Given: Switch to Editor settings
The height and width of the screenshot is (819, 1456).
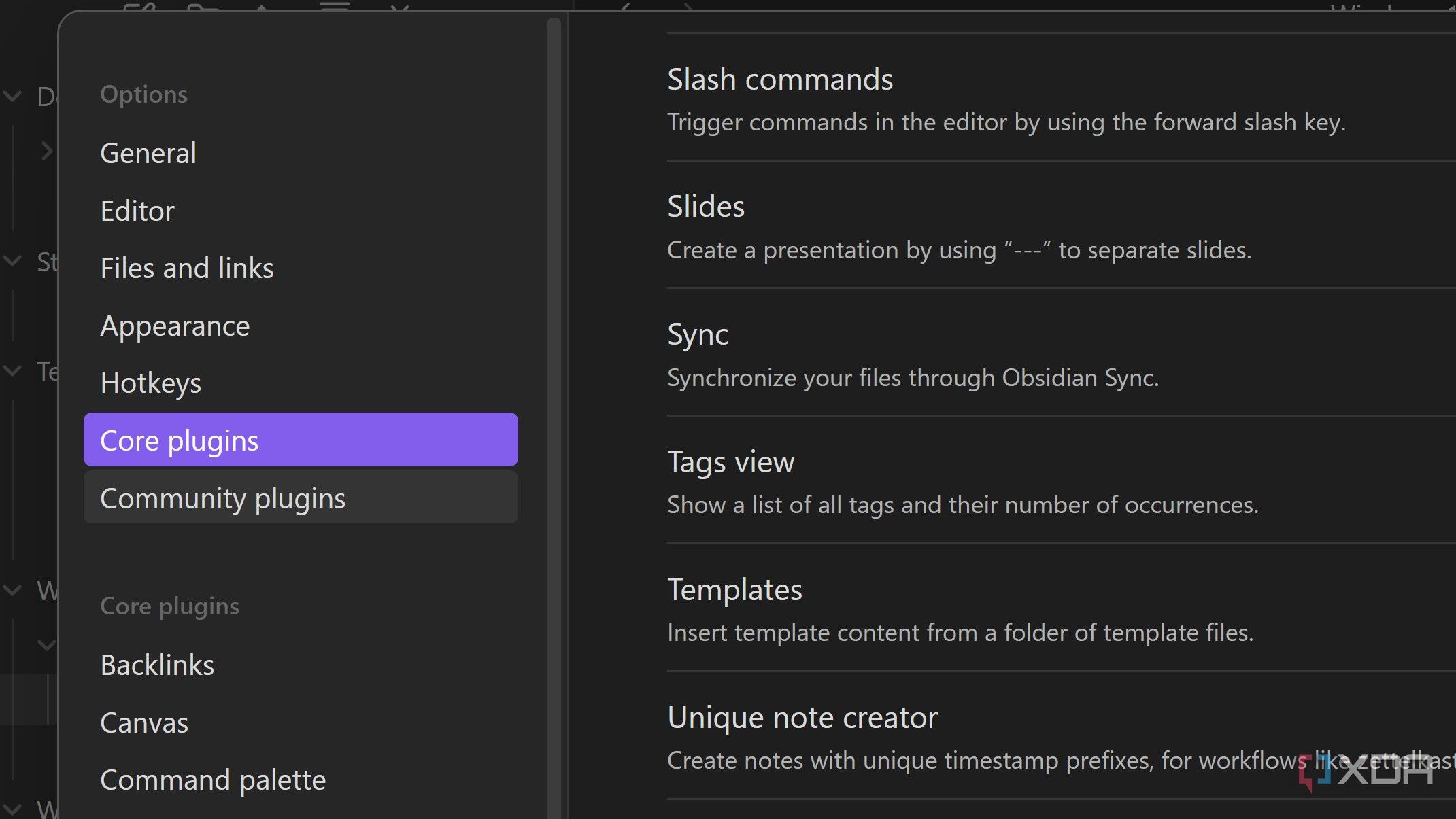Looking at the screenshot, I should pyautogui.click(x=137, y=211).
